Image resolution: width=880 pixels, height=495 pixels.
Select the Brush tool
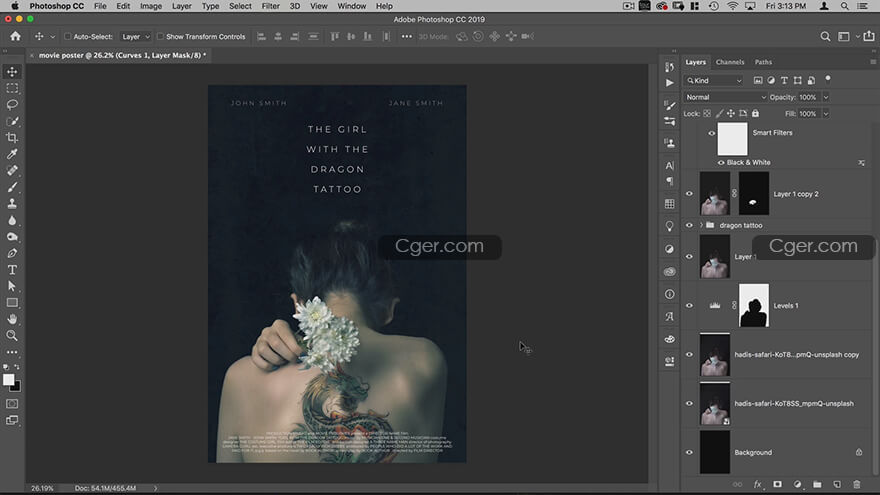click(12, 187)
